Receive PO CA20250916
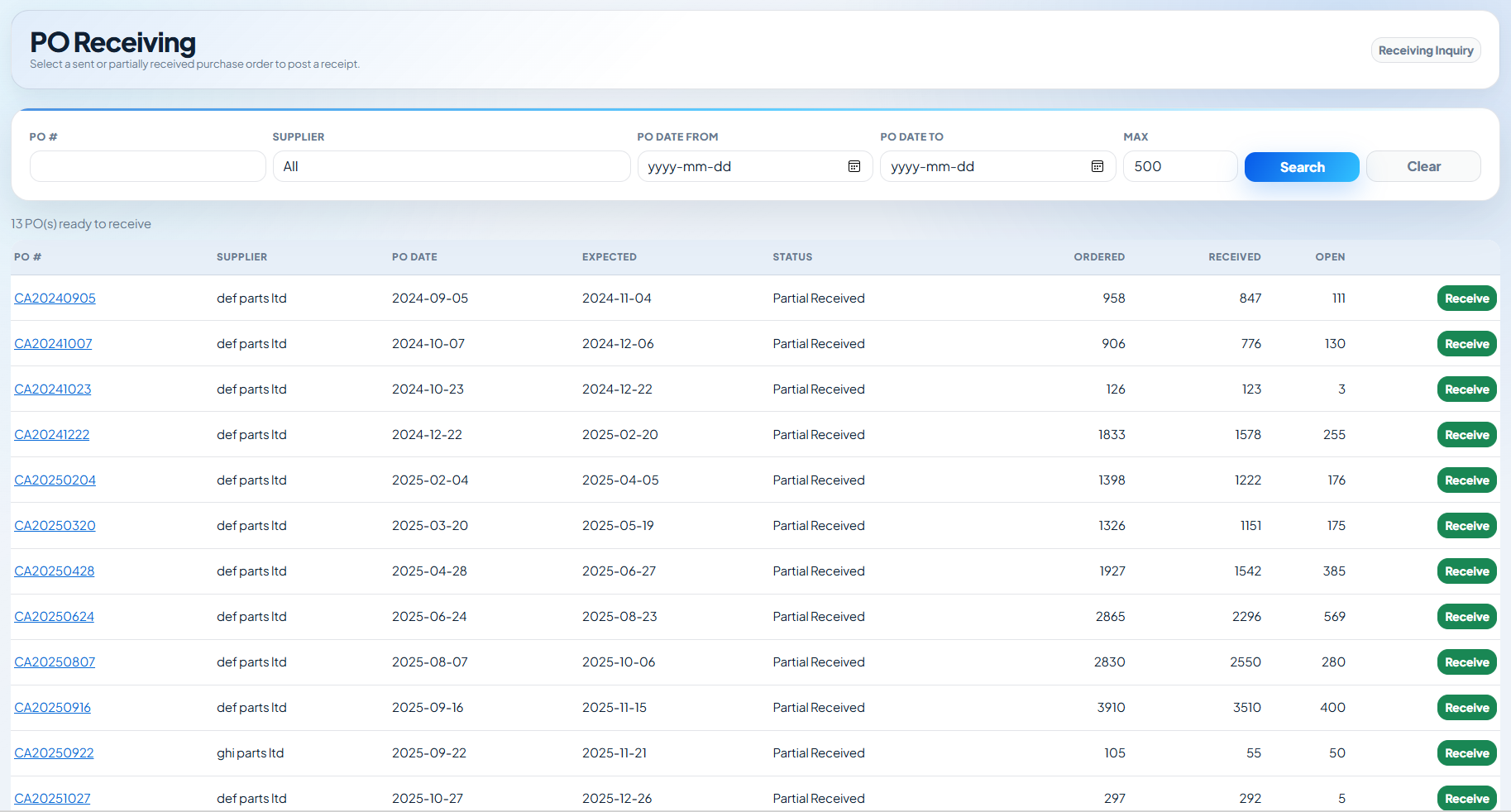The height and width of the screenshot is (812, 1511). (x=1467, y=708)
